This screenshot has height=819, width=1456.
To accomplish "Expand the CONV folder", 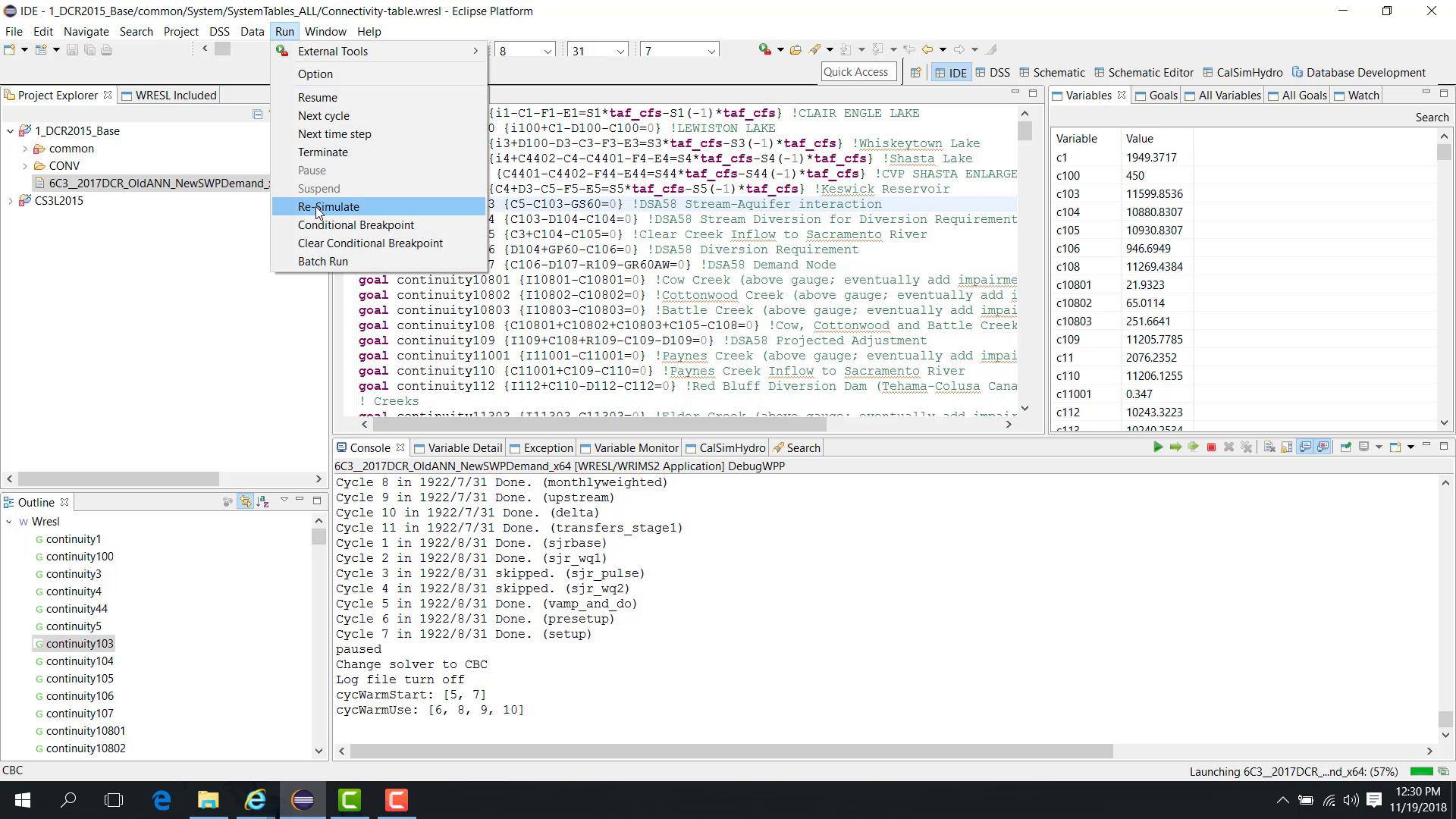I will coord(25,166).
